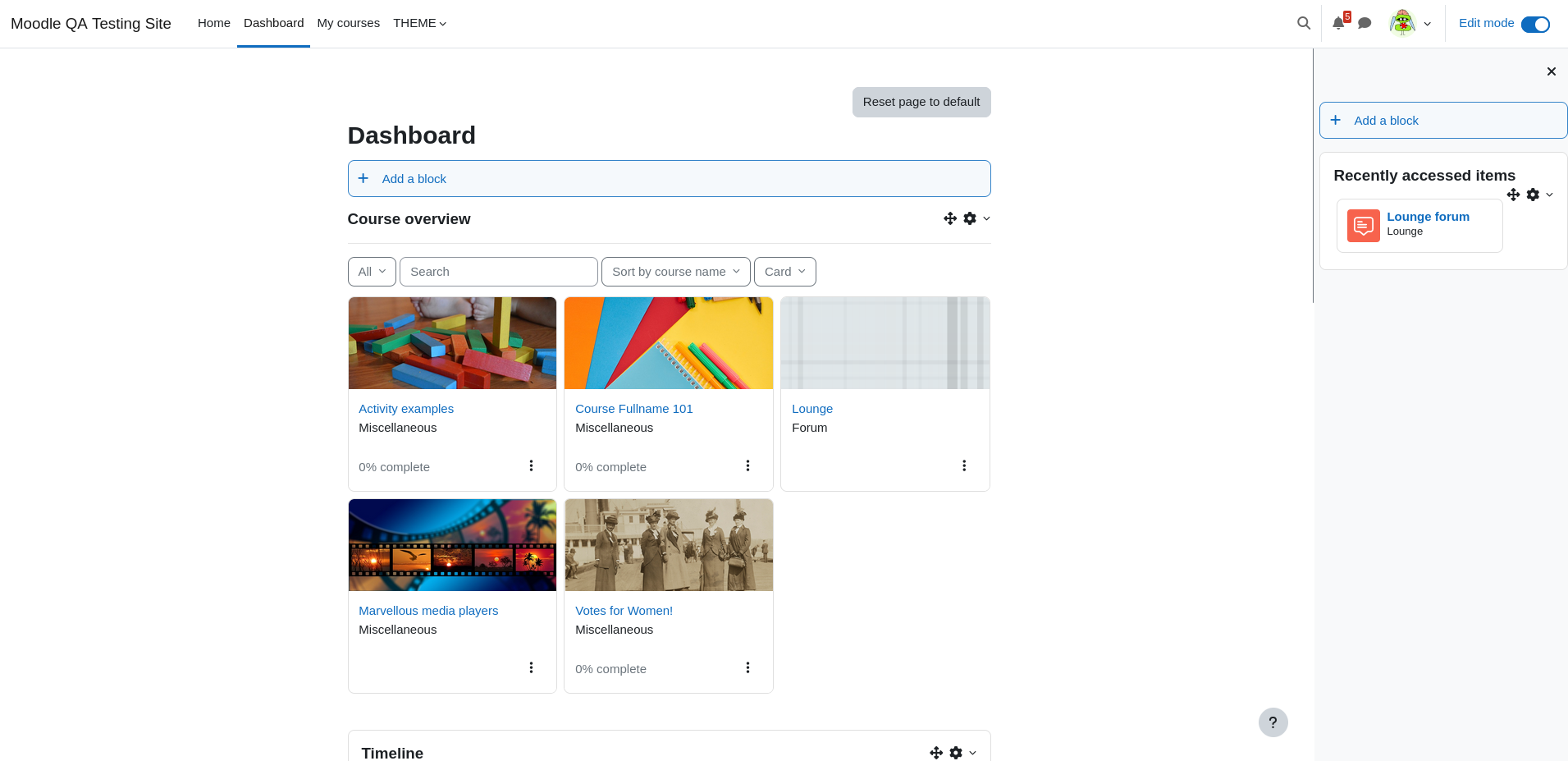Click the course Search field
The width and height of the screenshot is (1568, 761).
pyautogui.click(x=498, y=272)
